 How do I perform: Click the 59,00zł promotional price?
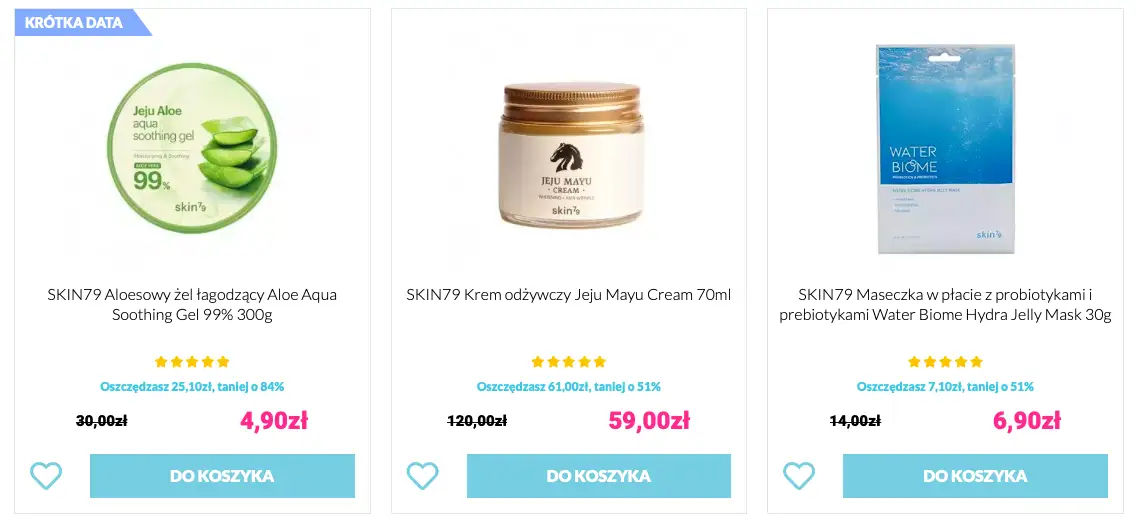[649, 420]
